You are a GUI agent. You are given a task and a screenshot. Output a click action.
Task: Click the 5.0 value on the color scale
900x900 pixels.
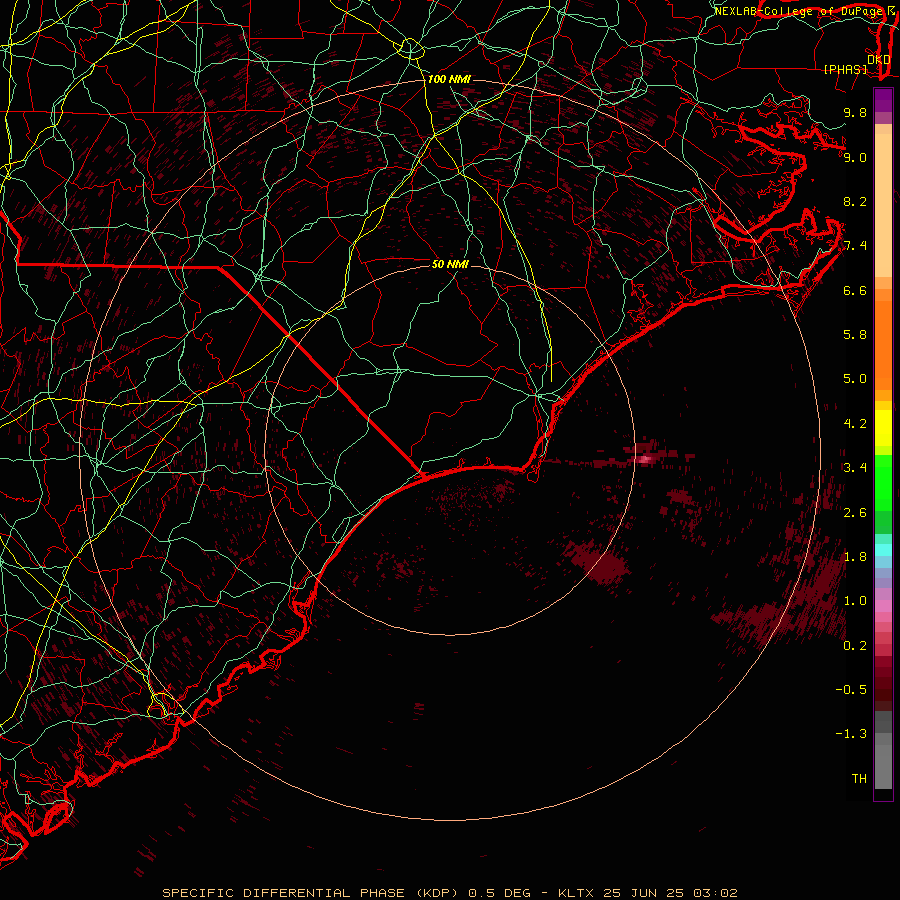855,379
